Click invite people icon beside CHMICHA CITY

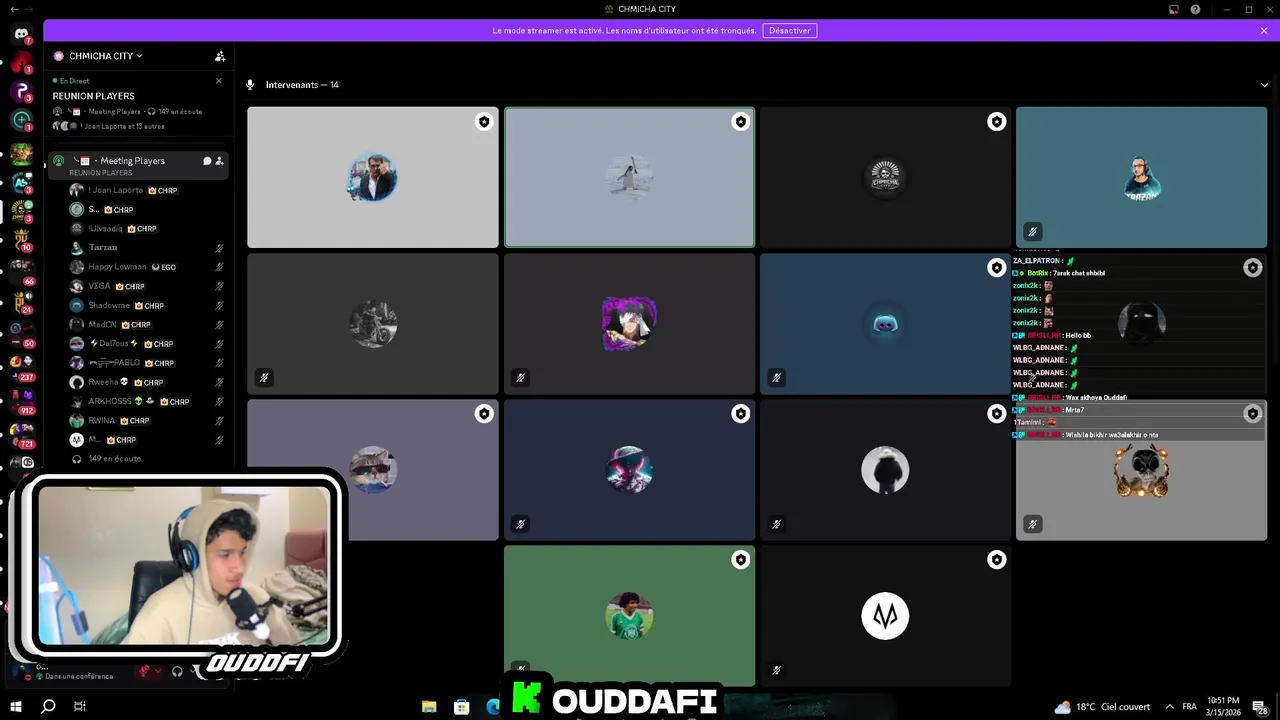[x=220, y=56]
